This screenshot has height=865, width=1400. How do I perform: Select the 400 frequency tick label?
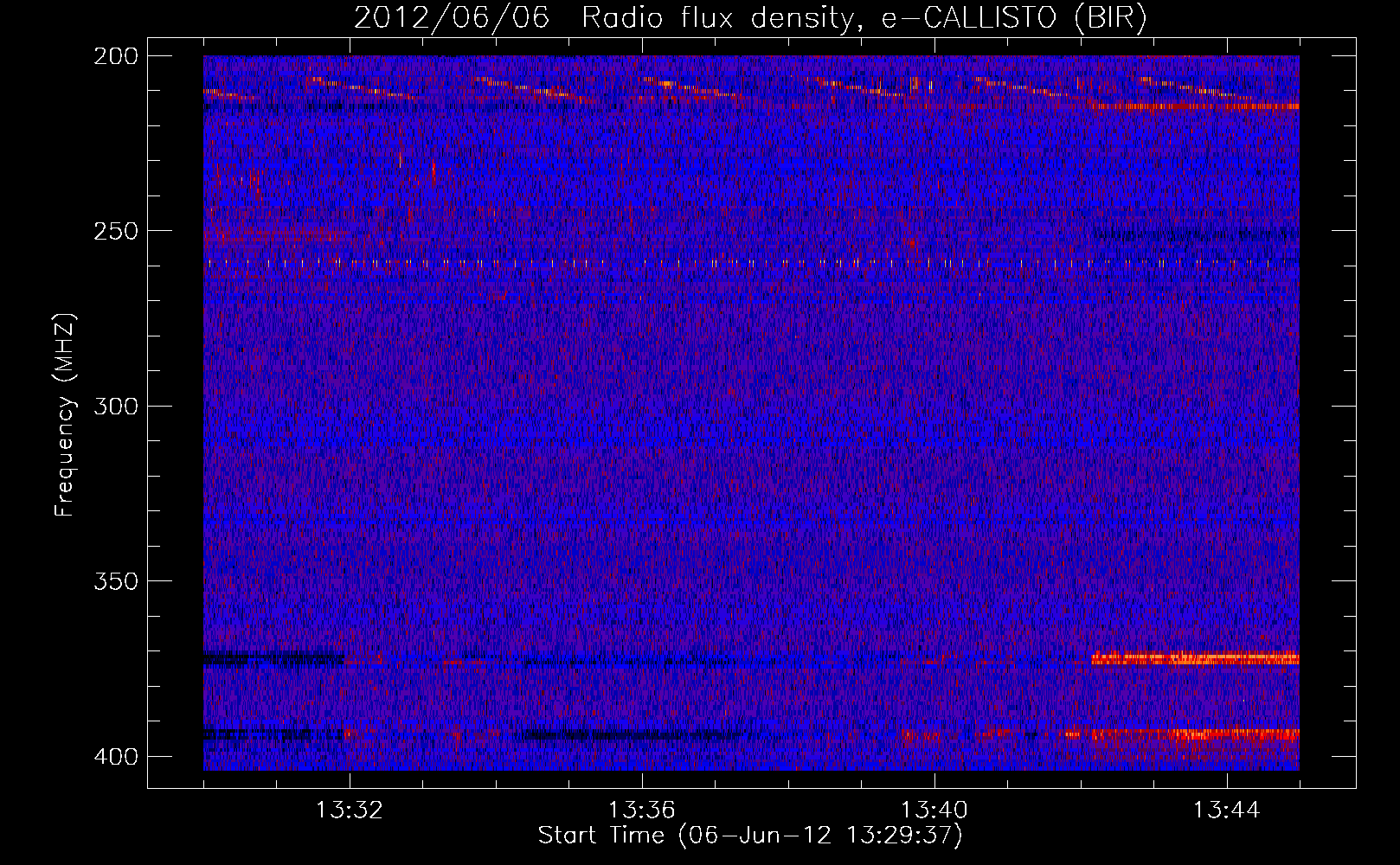click(116, 756)
